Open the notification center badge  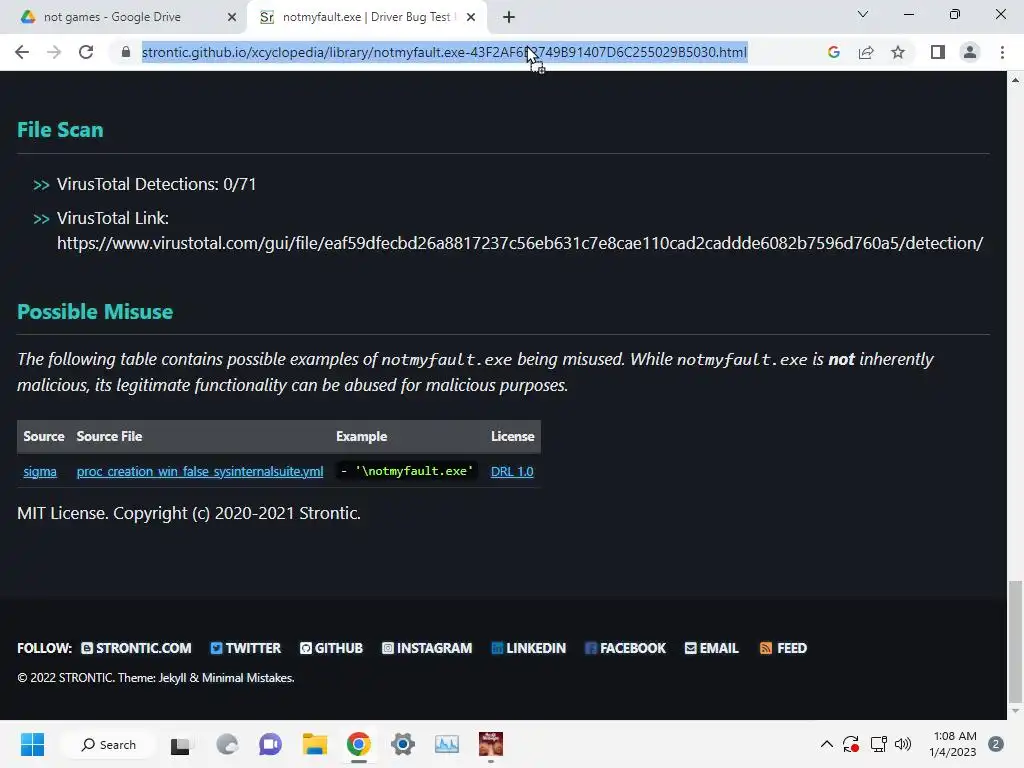pyautogui.click(x=995, y=744)
